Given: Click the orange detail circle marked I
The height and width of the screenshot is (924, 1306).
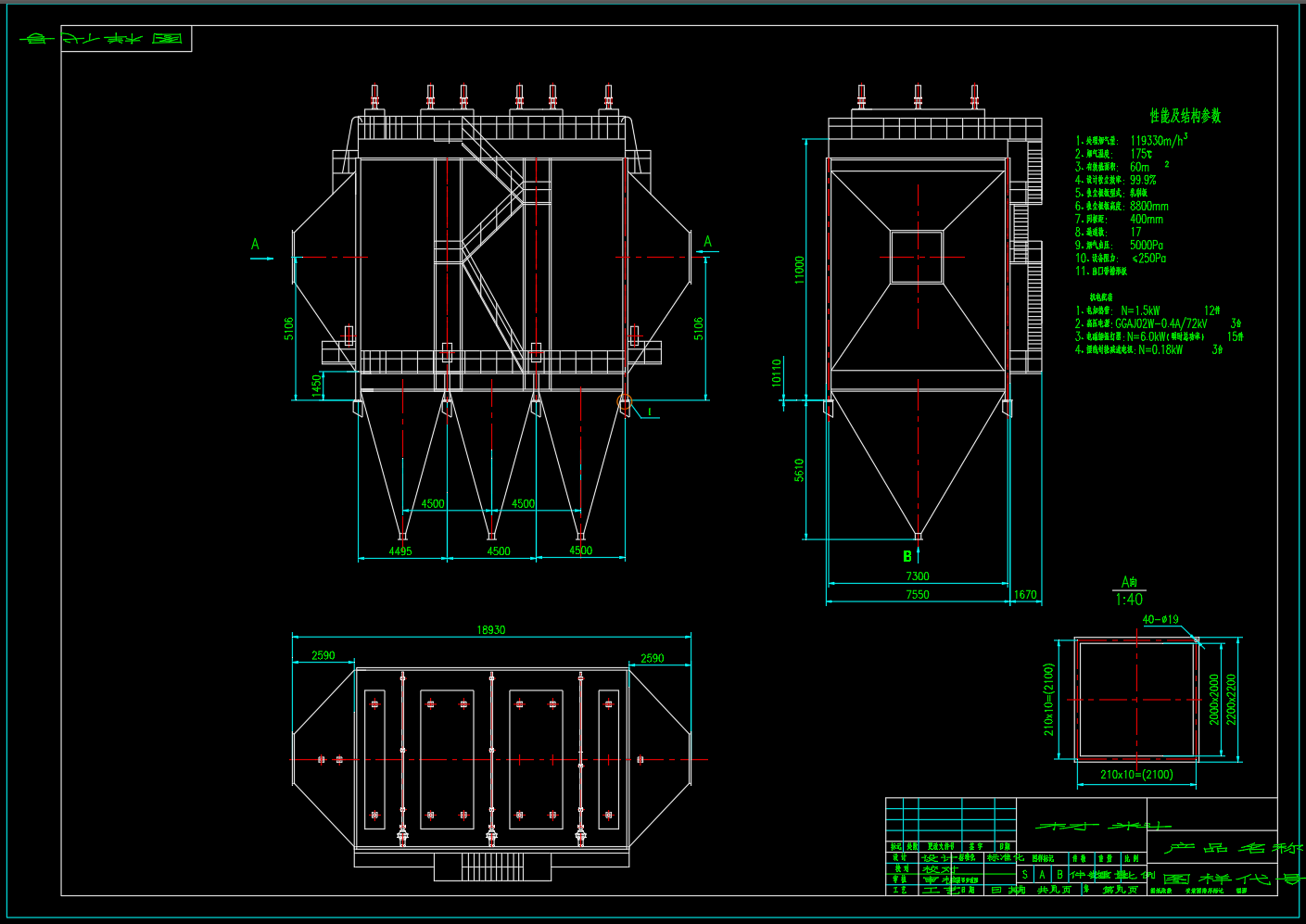Looking at the screenshot, I should click(x=624, y=403).
